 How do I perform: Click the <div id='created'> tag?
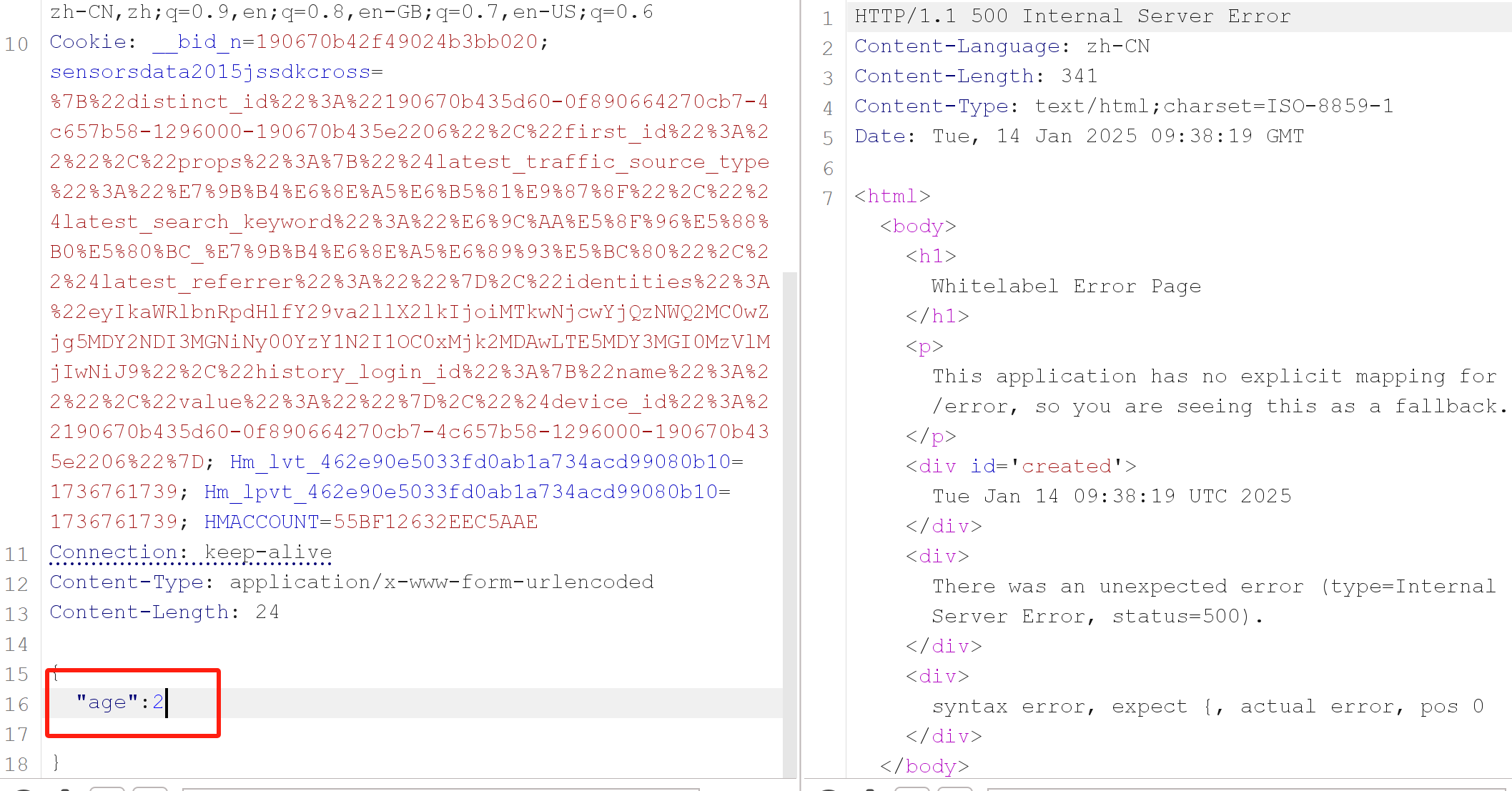click(x=1021, y=467)
